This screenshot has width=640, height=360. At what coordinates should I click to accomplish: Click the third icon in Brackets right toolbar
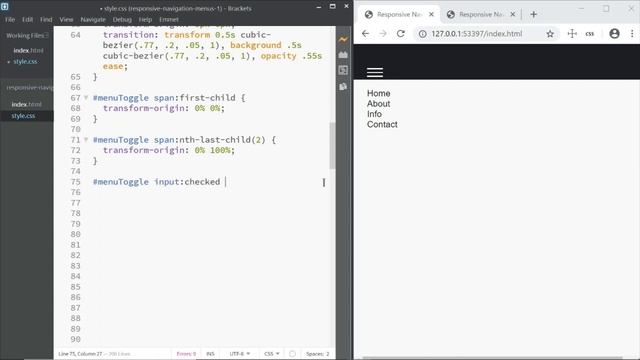click(343, 70)
